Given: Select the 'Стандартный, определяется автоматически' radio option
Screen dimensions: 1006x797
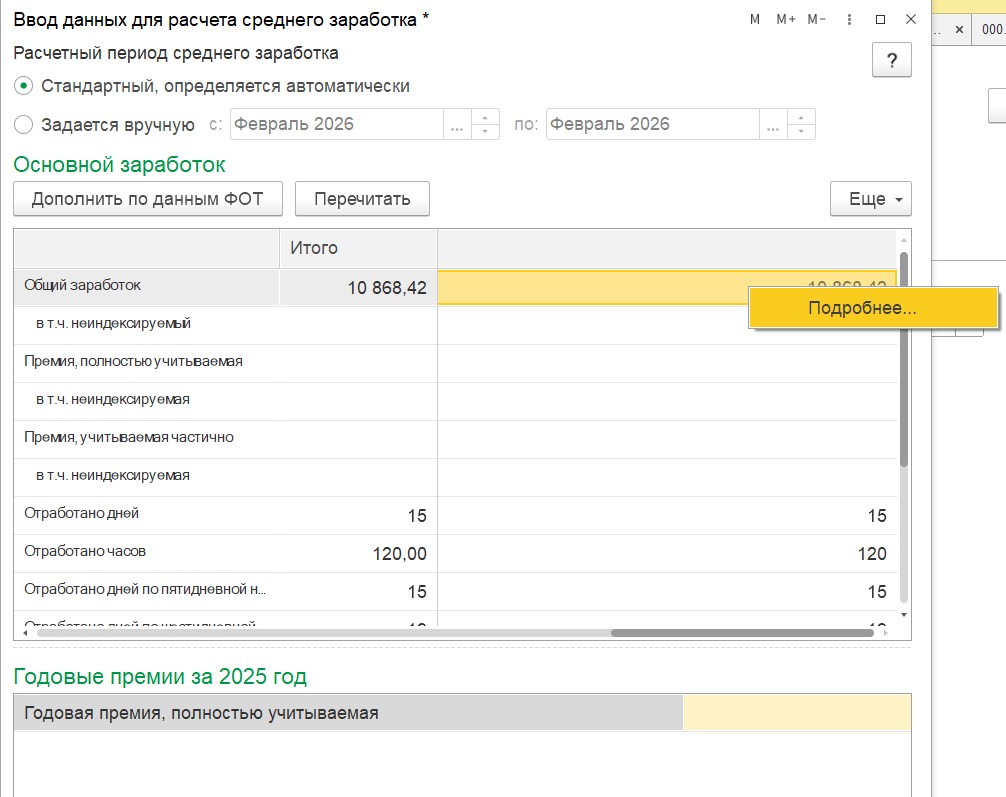Looking at the screenshot, I should pos(25,86).
